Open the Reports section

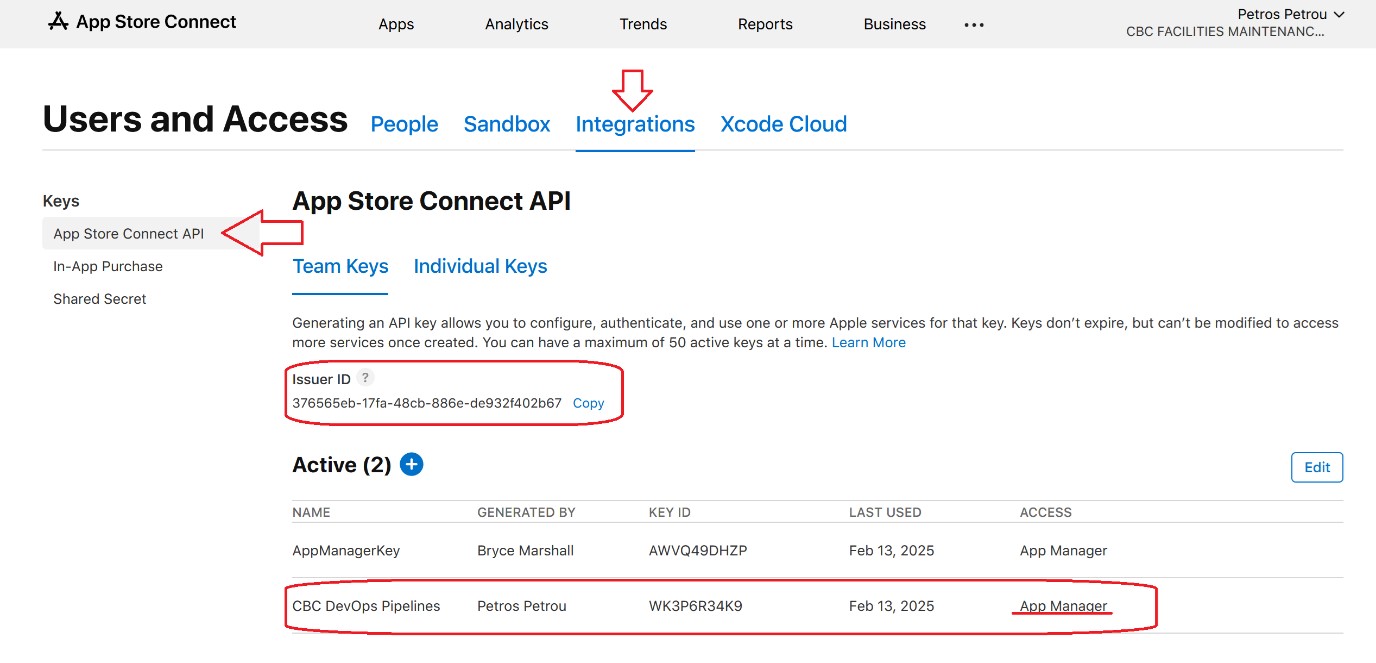pos(765,24)
